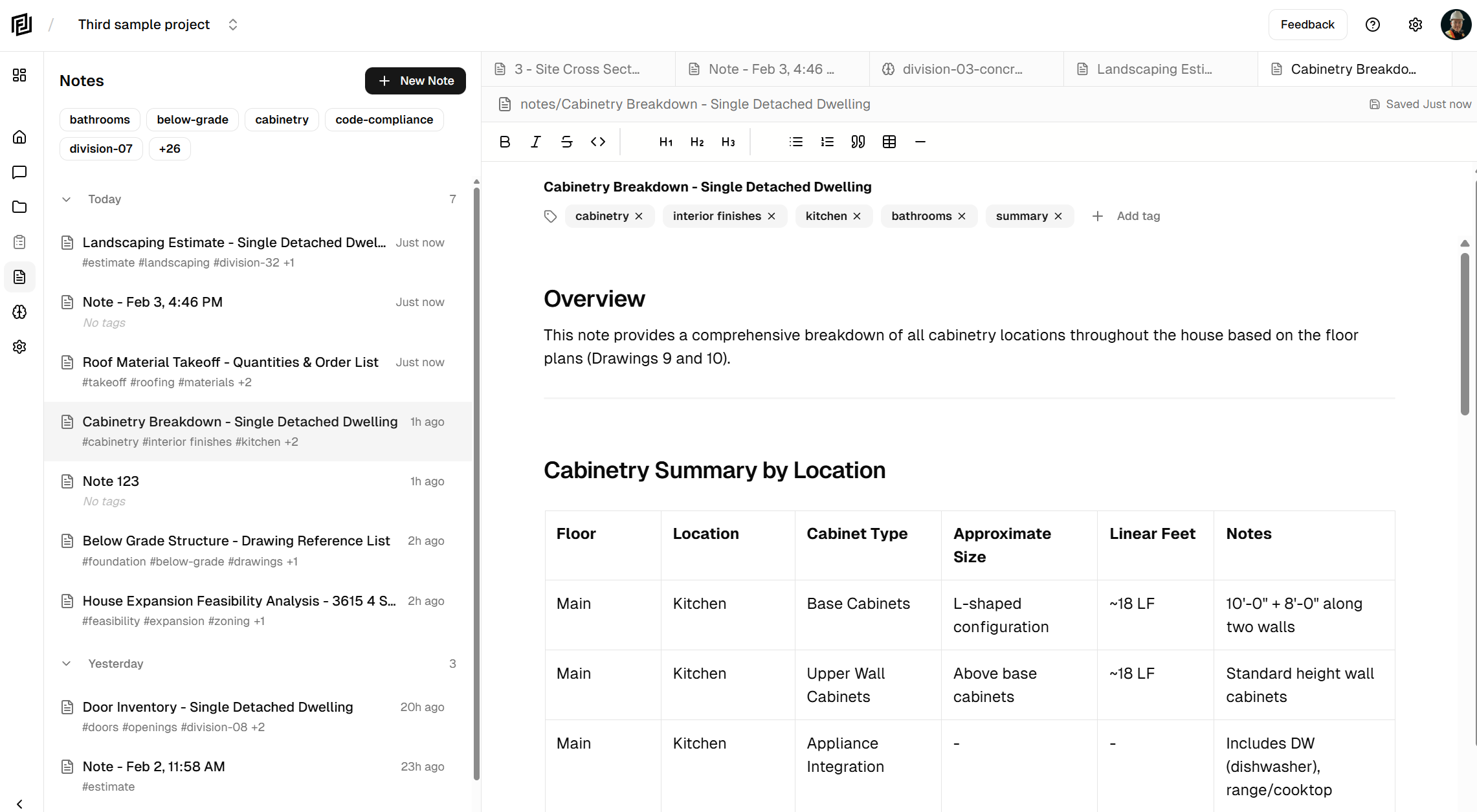Expand the Yesterday notes section
The image size is (1477, 812).
pos(67,663)
